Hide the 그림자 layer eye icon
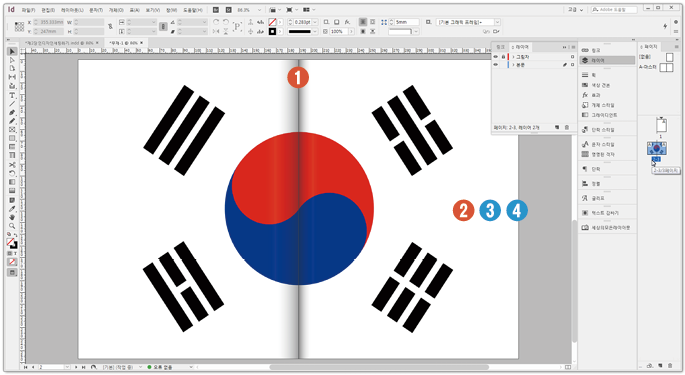Screen dimensions: 685x375 495,57
